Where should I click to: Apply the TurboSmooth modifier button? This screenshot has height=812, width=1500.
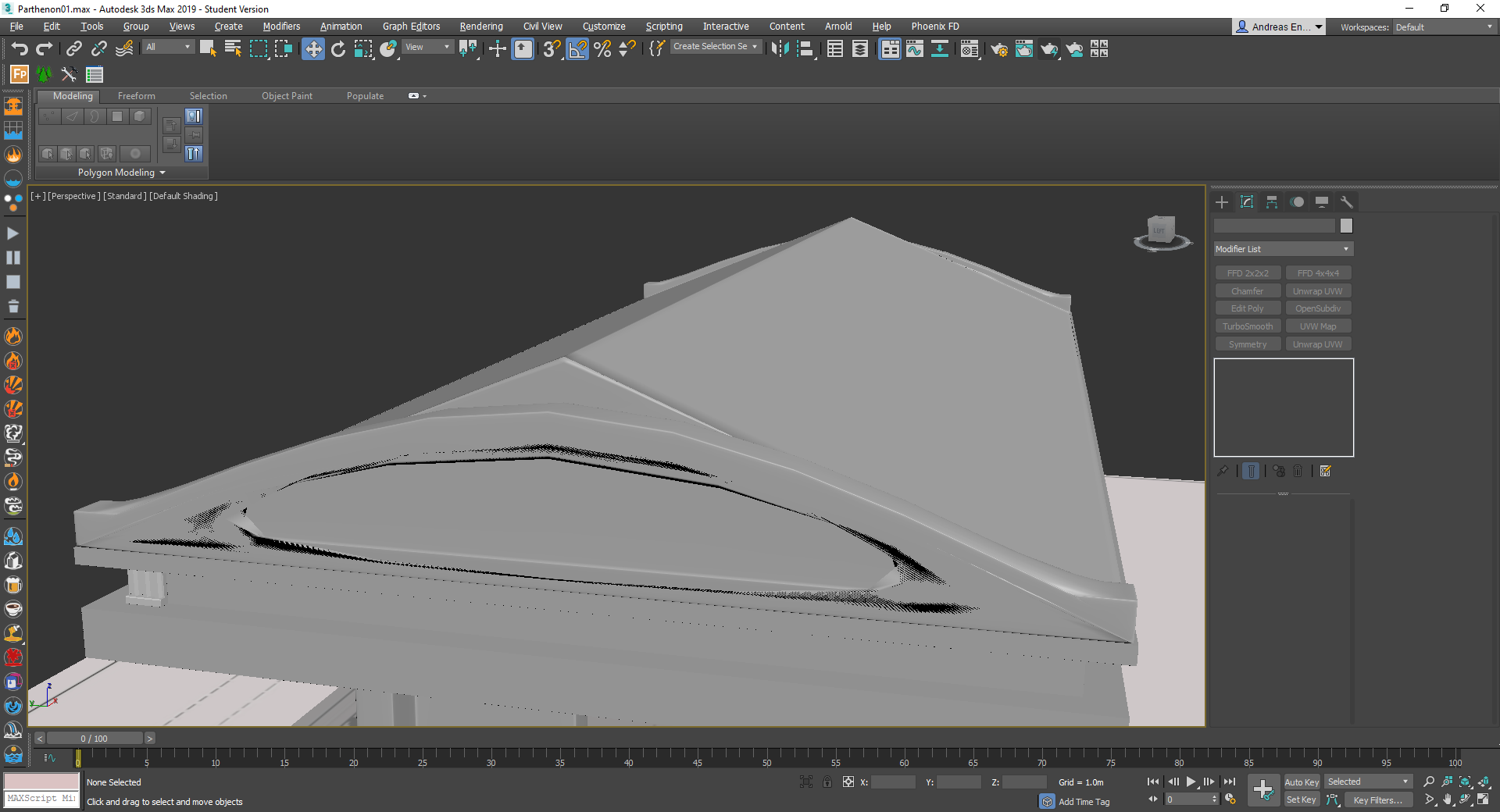(1247, 326)
